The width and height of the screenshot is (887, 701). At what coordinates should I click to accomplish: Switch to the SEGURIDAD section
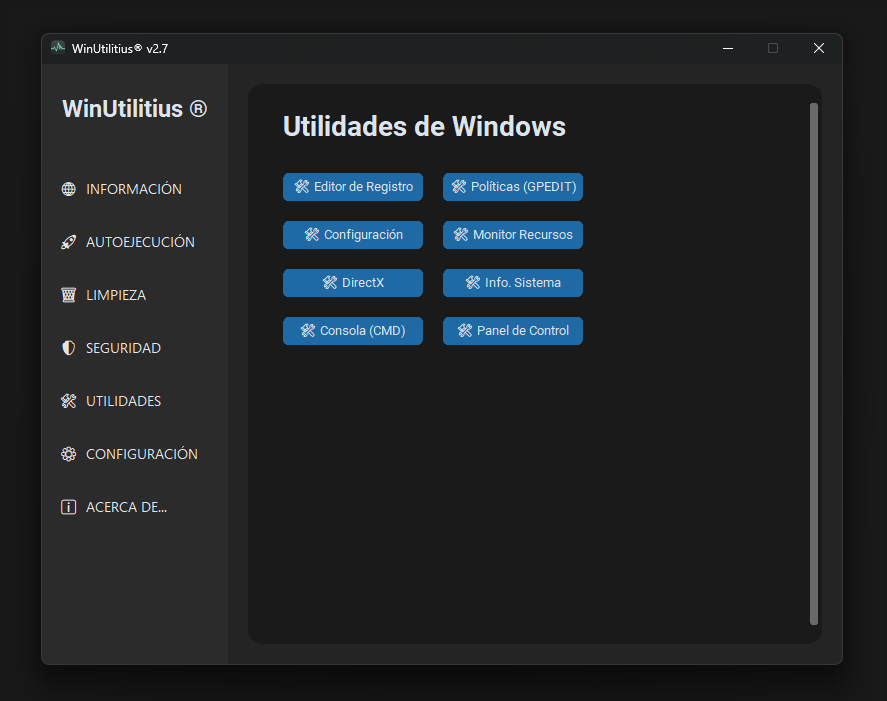click(123, 348)
